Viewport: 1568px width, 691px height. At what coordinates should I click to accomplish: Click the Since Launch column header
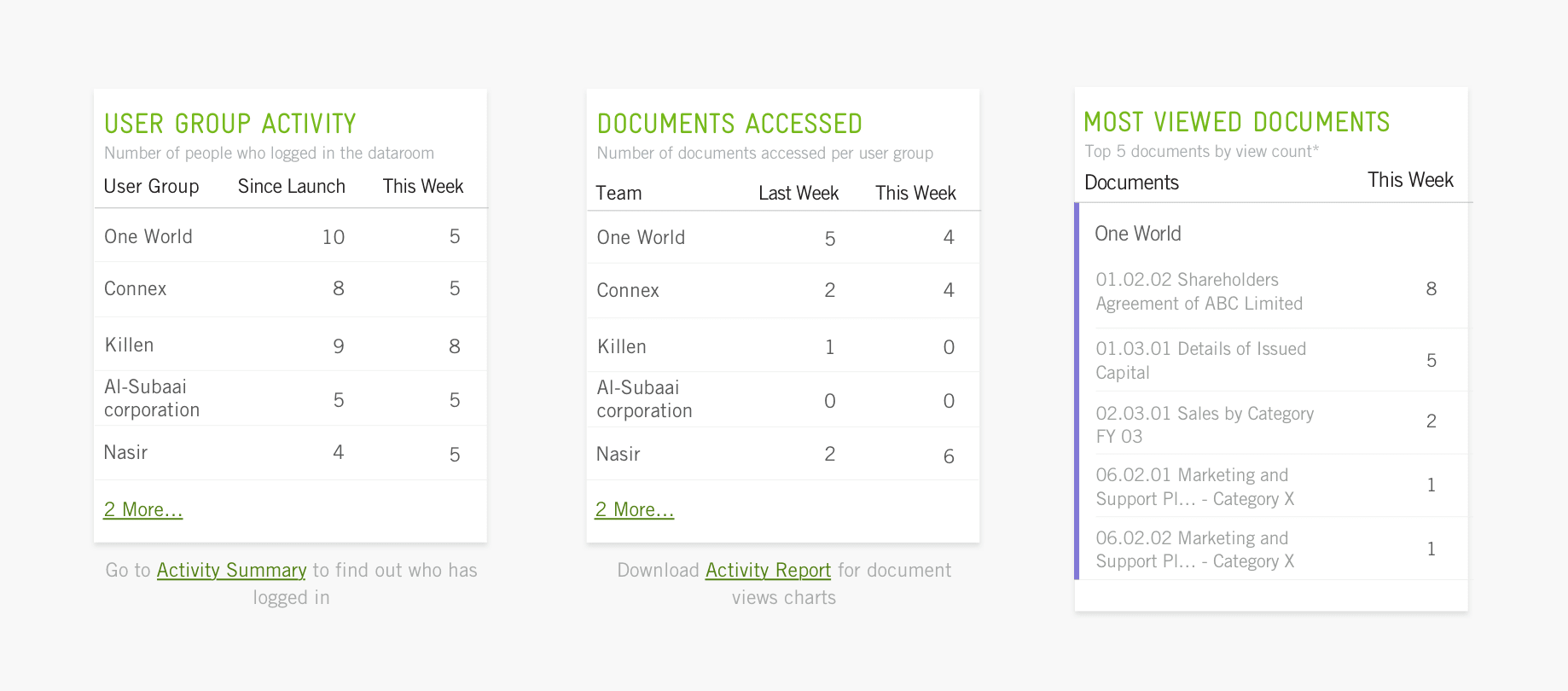coord(292,186)
